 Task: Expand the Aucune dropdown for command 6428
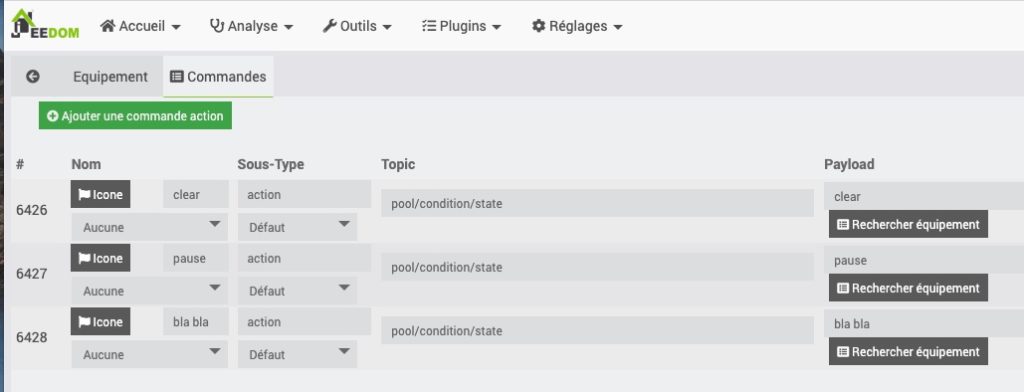[150, 354]
